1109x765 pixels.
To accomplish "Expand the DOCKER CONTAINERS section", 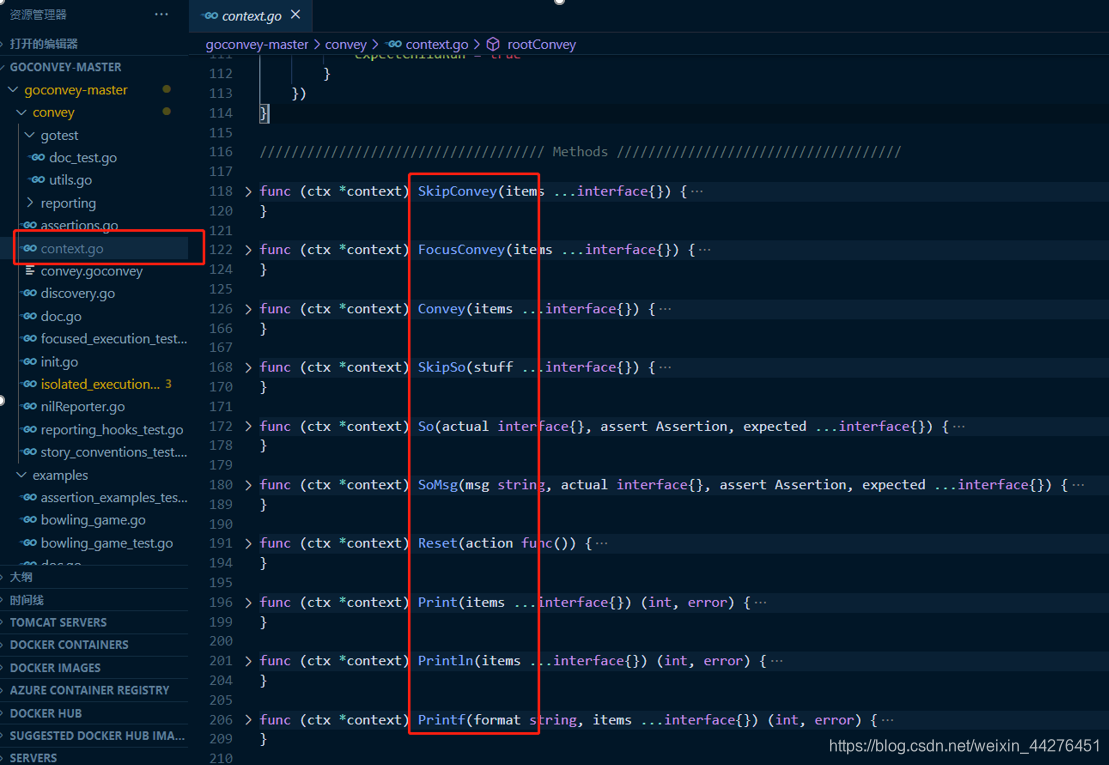I will [x=69, y=645].
